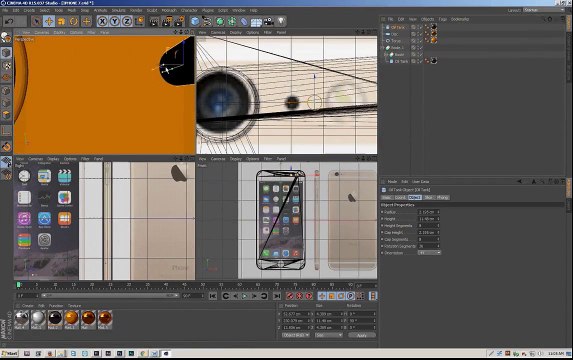Toggle the Autokeying red button

299,296
